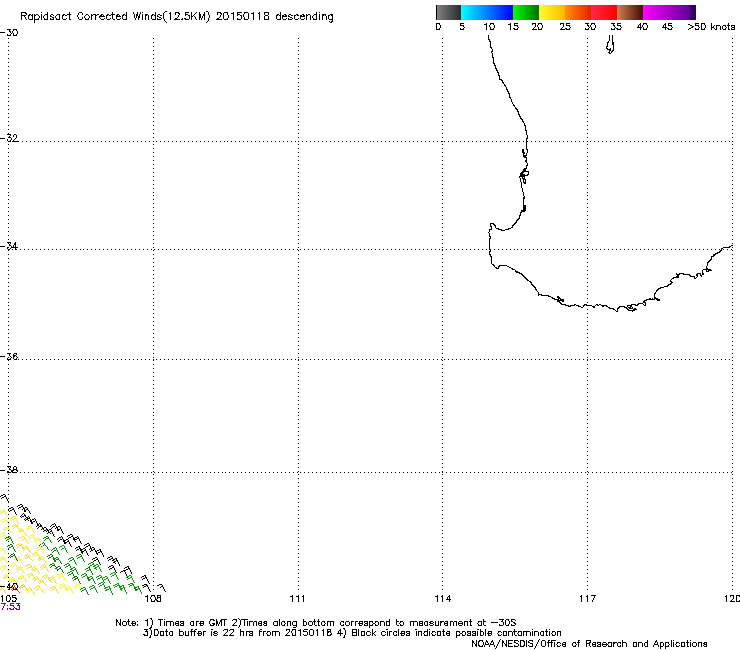Image resolution: width=740 pixels, height=650 pixels.
Task: Click the cyan-blue 5-15 knots legend band
Action: pos(487,12)
